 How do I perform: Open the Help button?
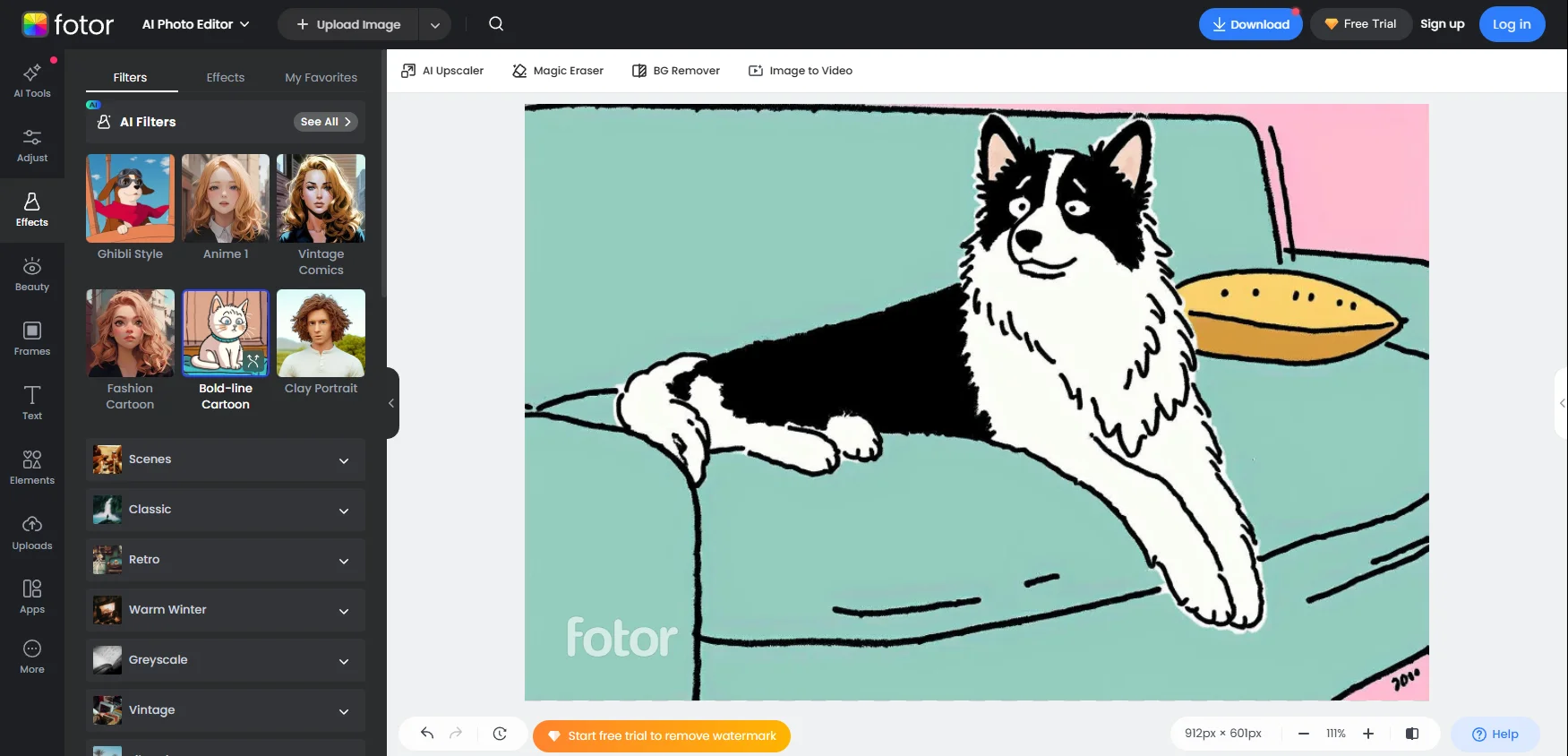coord(1495,734)
